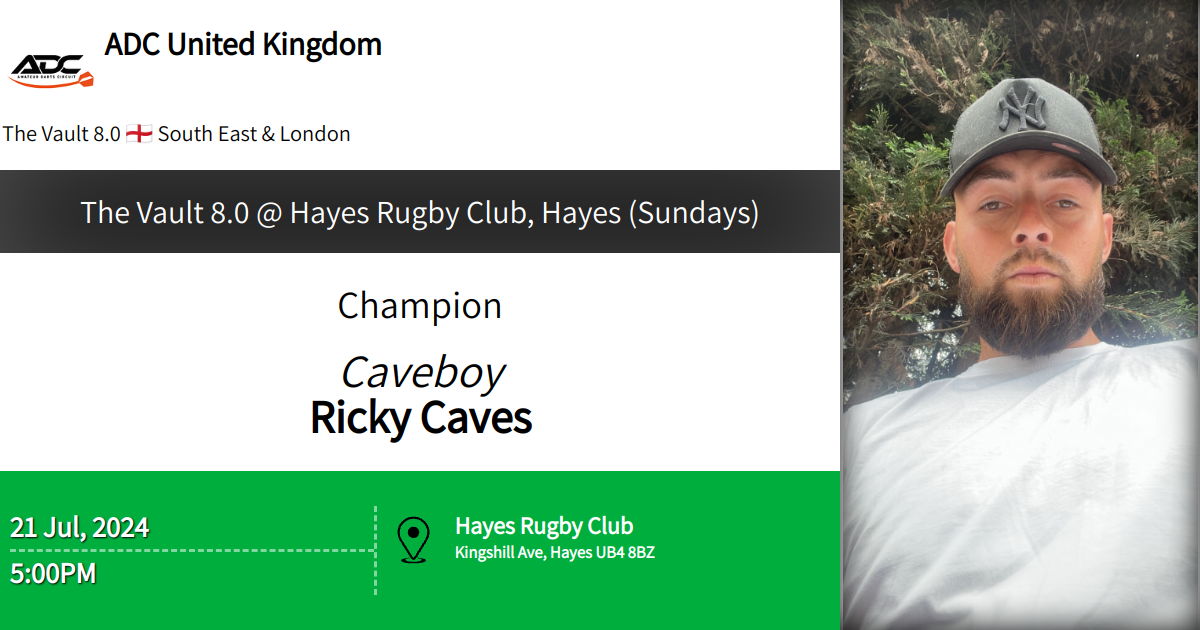Click the vertical dashed divider in footer
Screen dimensions: 1200x630
click(x=376, y=580)
